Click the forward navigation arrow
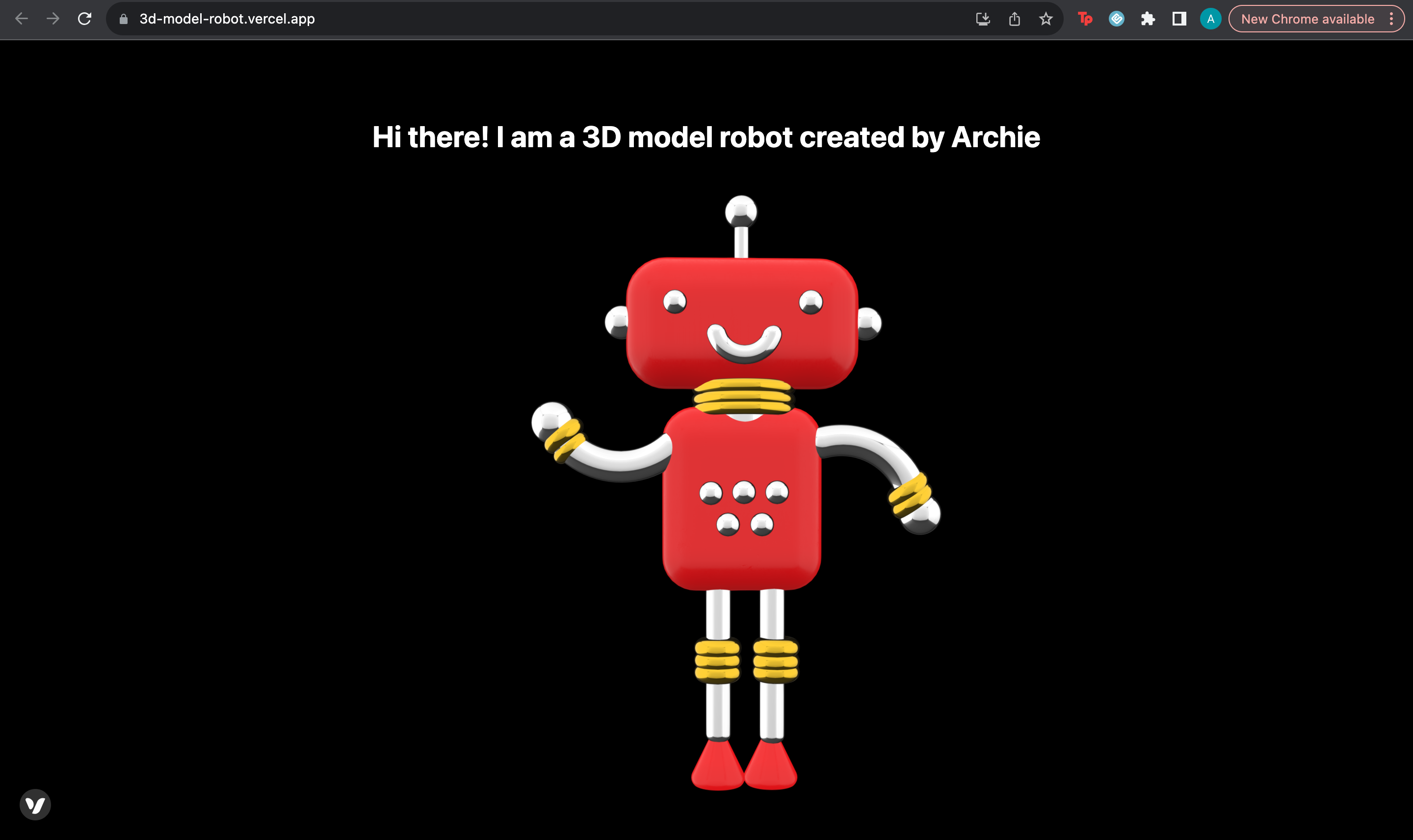This screenshot has width=1413, height=840. [x=52, y=19]
